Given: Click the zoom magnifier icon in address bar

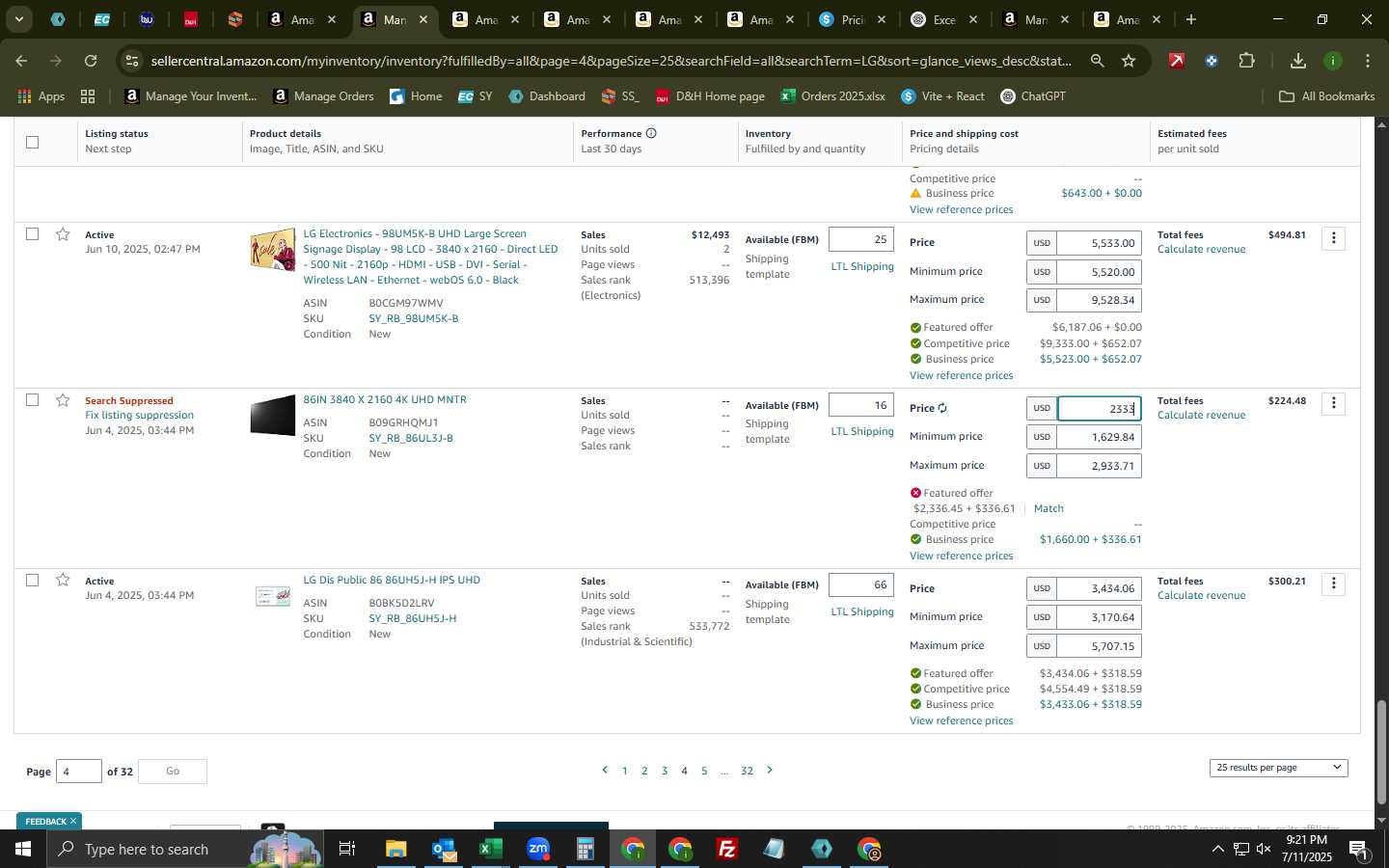Looking at the screenshot, I should coord(1098,61).
